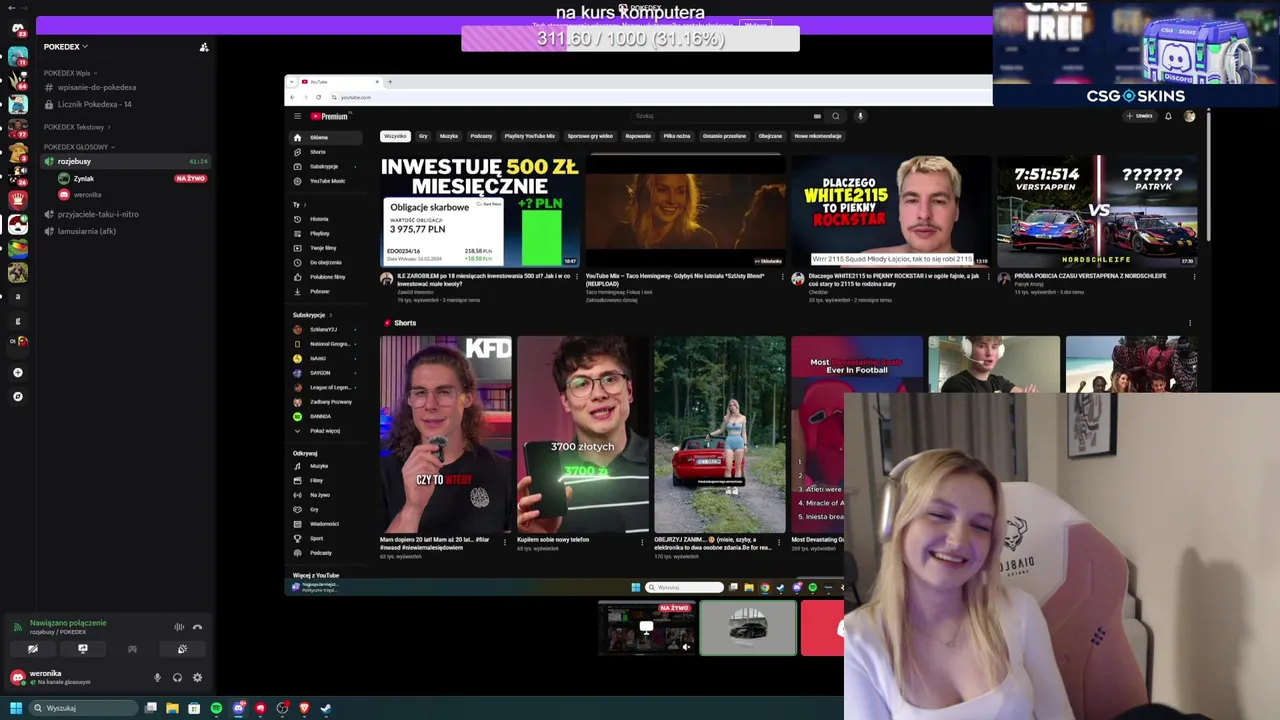
Task: Select the live stream tile labeled NA ŻYWO
Action: pos(647,628)
